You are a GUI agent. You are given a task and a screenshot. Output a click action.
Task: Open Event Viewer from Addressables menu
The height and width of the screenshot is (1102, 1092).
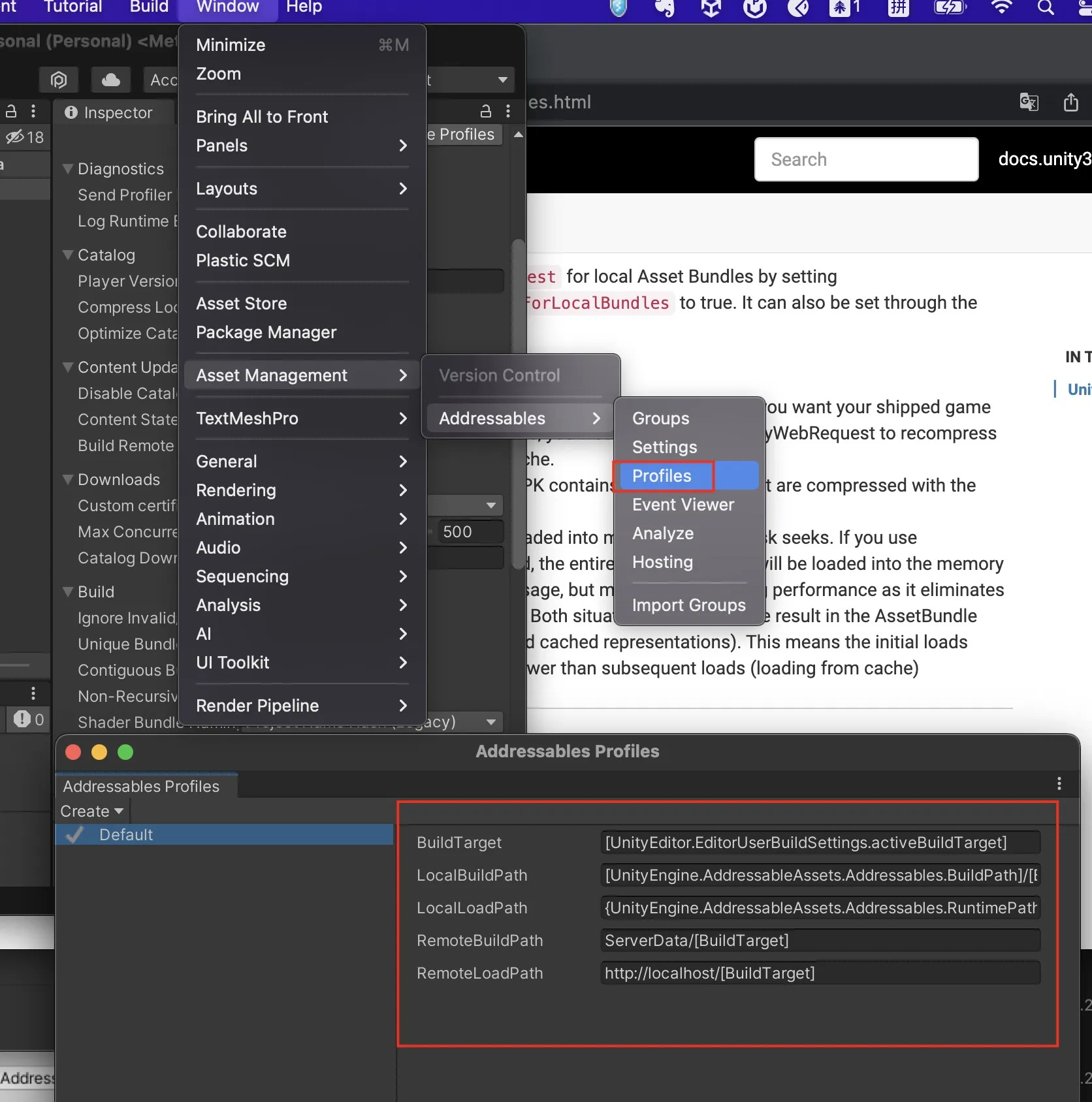coord(688,505)
